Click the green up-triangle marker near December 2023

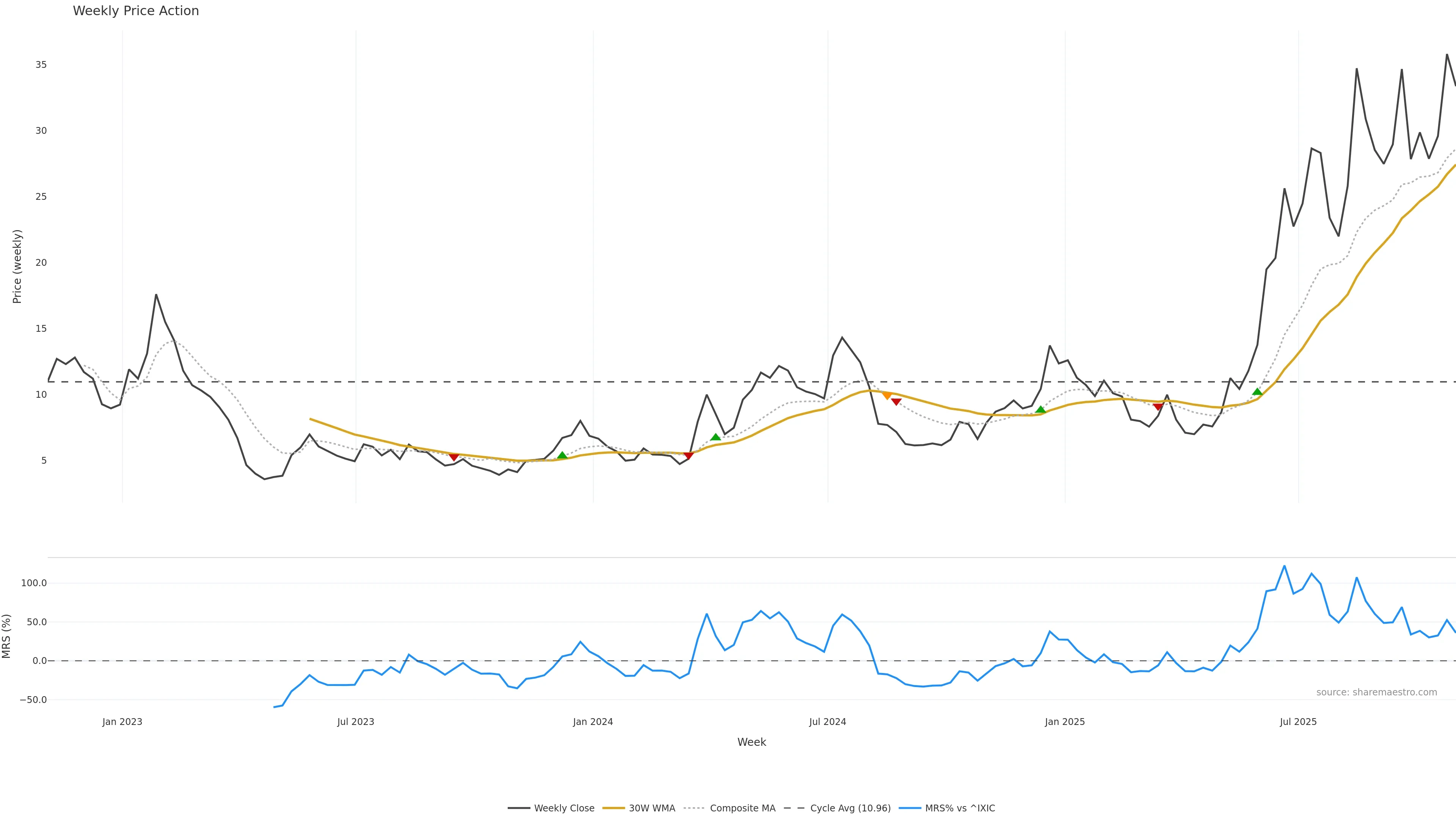pos(562,455)
